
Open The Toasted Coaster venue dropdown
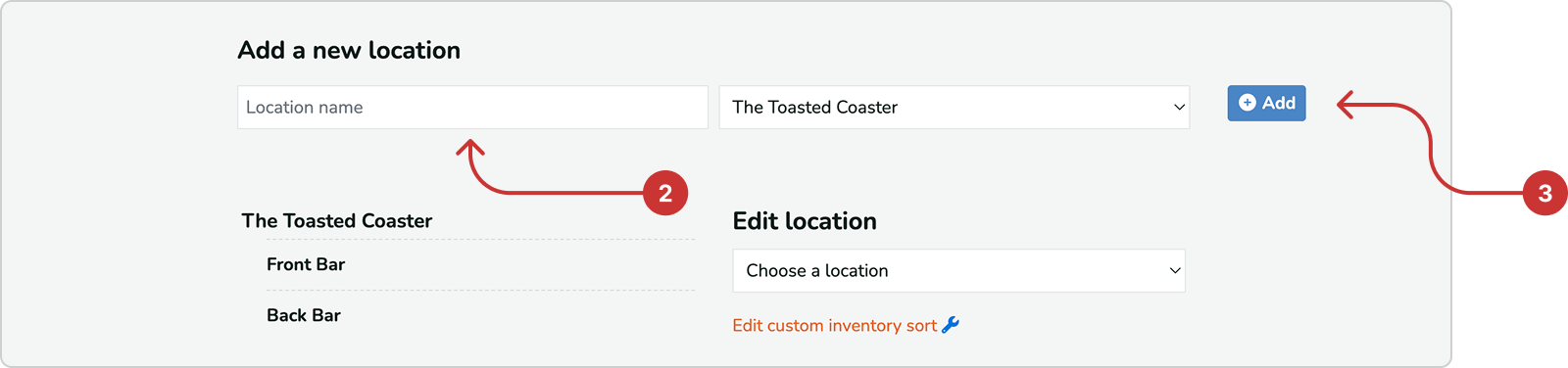pyautogui.click(x=955, y=108)
